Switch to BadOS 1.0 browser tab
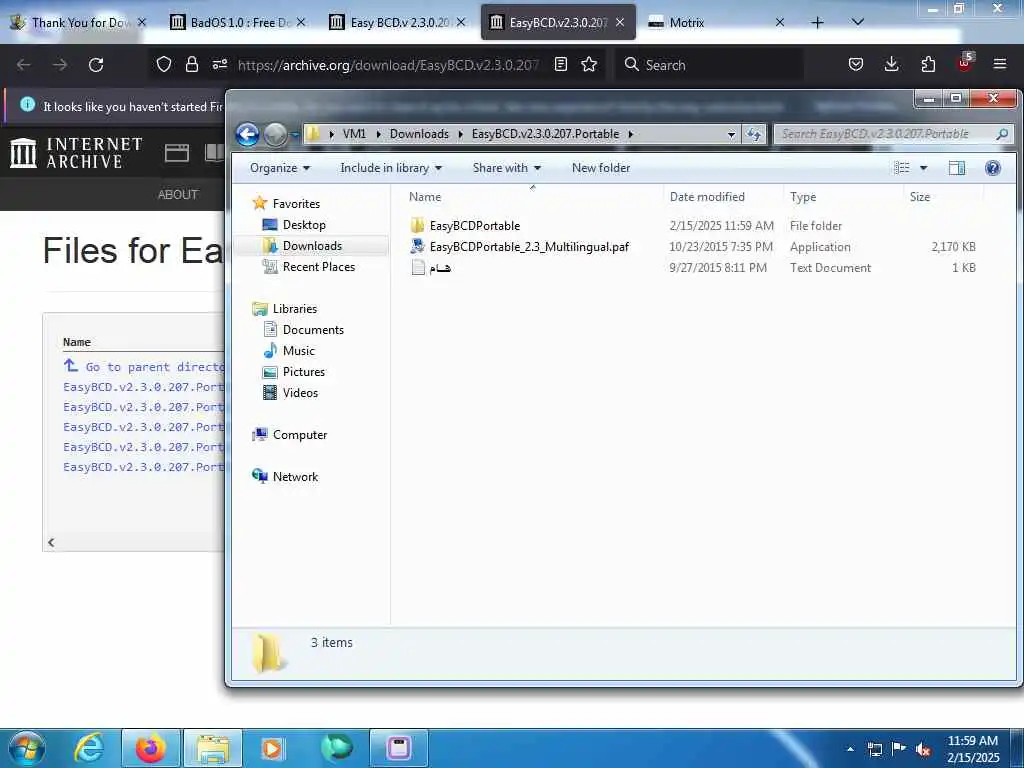This screenshot has height=768, width=1024. click(238, 22)
